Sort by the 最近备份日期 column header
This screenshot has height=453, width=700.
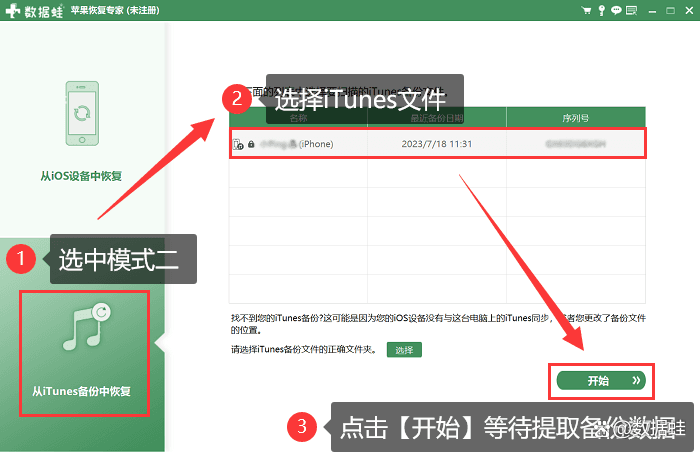(x=437, y=118)
